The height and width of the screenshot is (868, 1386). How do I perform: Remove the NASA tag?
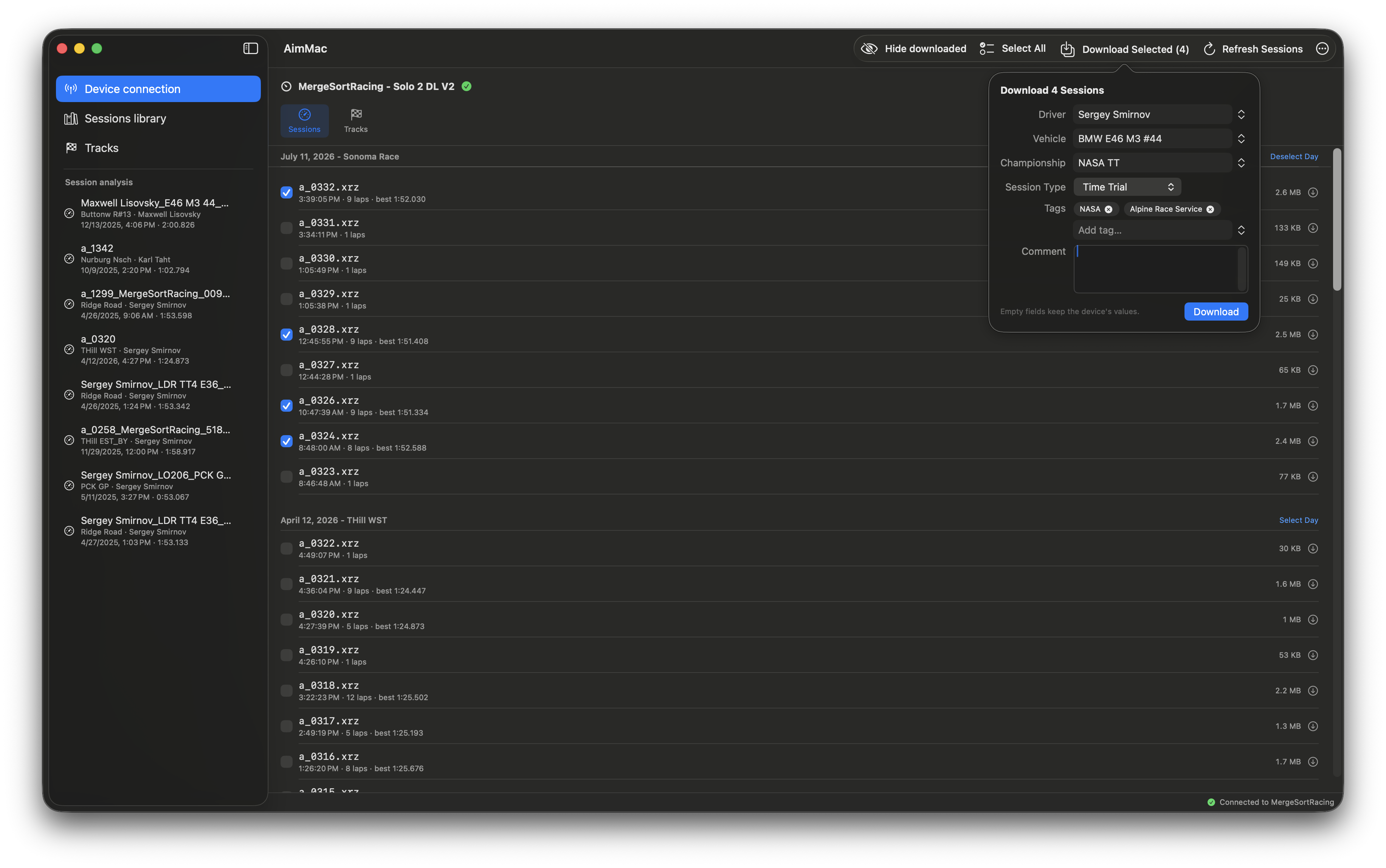(x=1108, y=209)
